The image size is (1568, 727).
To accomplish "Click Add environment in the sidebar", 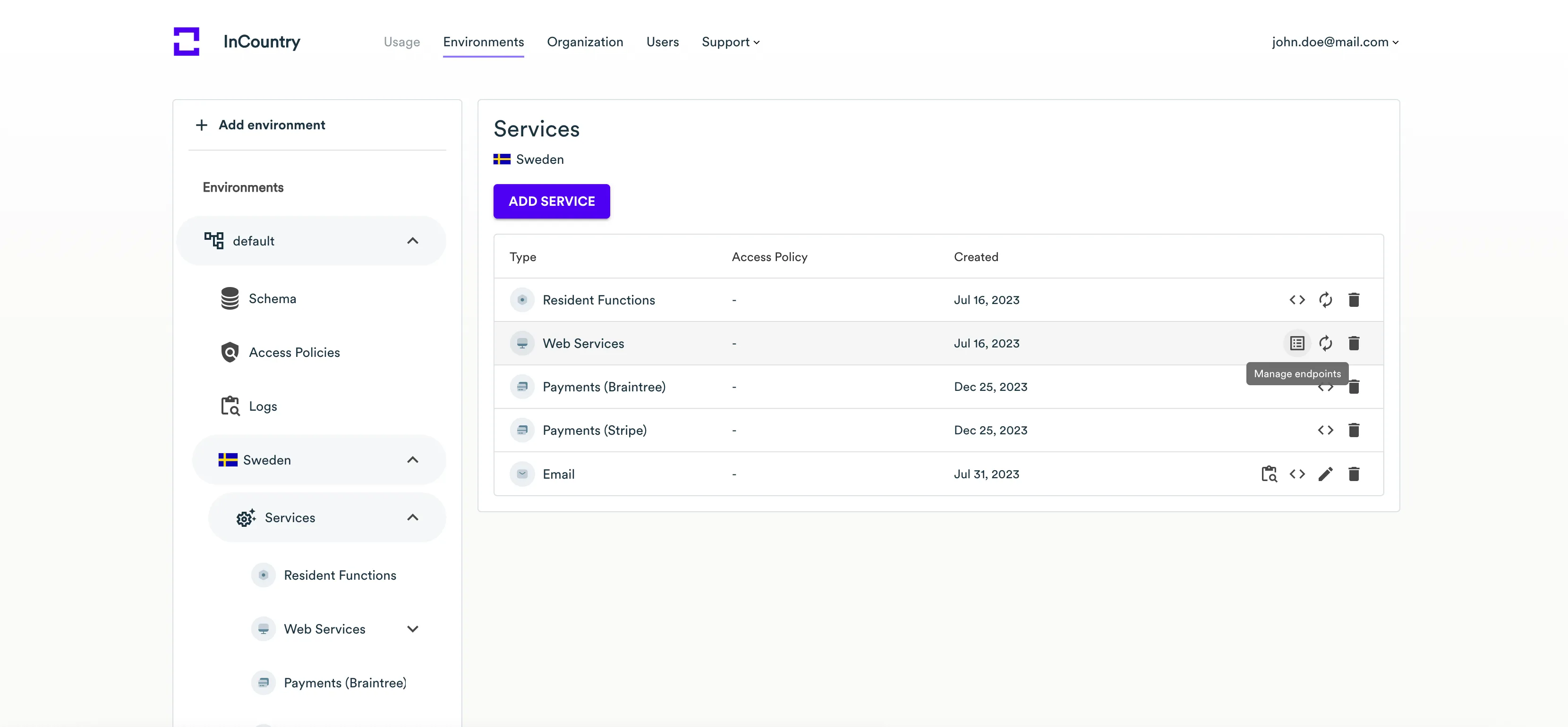I will click(x=261, y=125).
